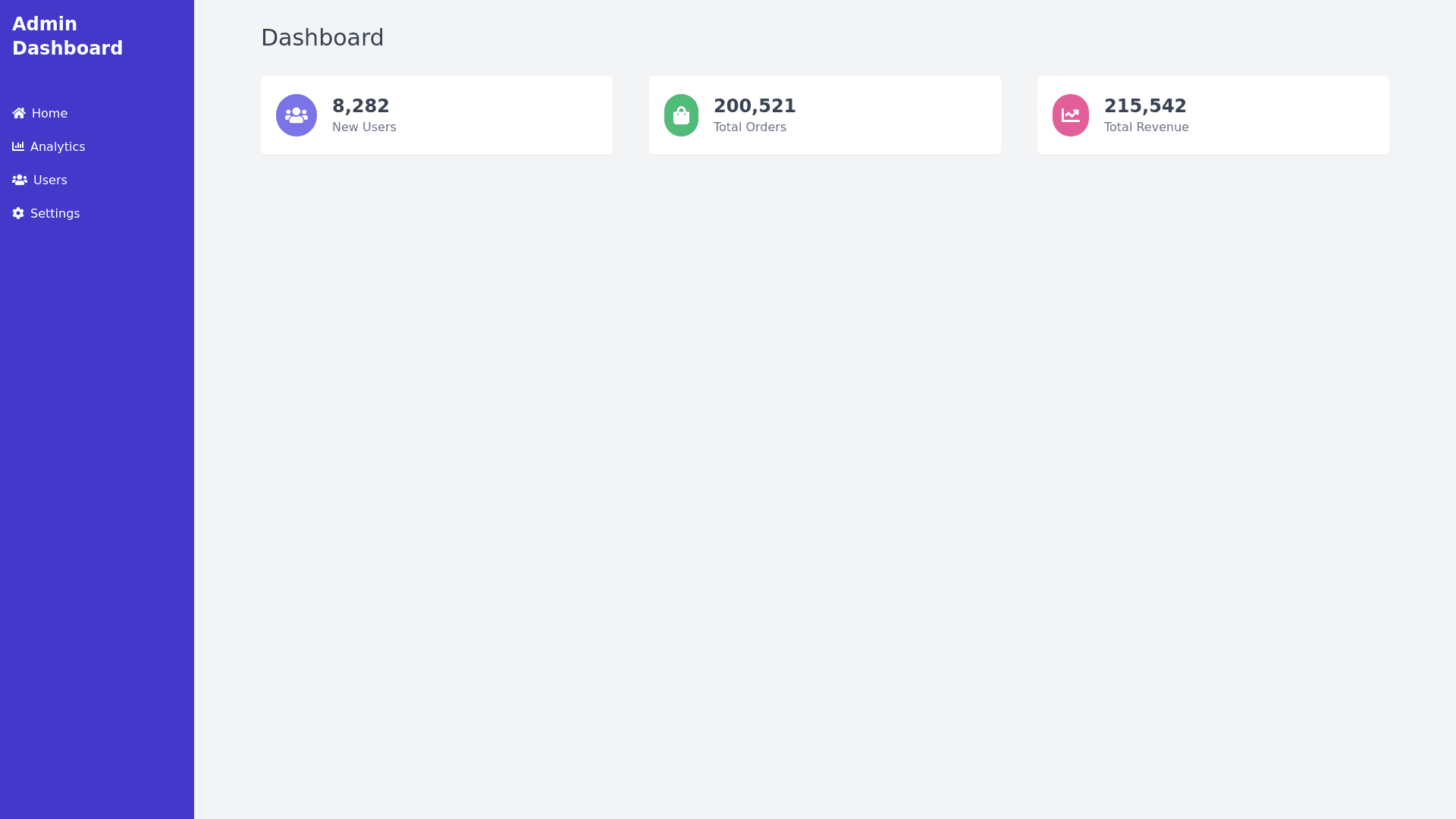Click the Total Orders caption text
The width and height of the screenshot is (1456, 819).
pyautogui.click(x=749, y=127)
